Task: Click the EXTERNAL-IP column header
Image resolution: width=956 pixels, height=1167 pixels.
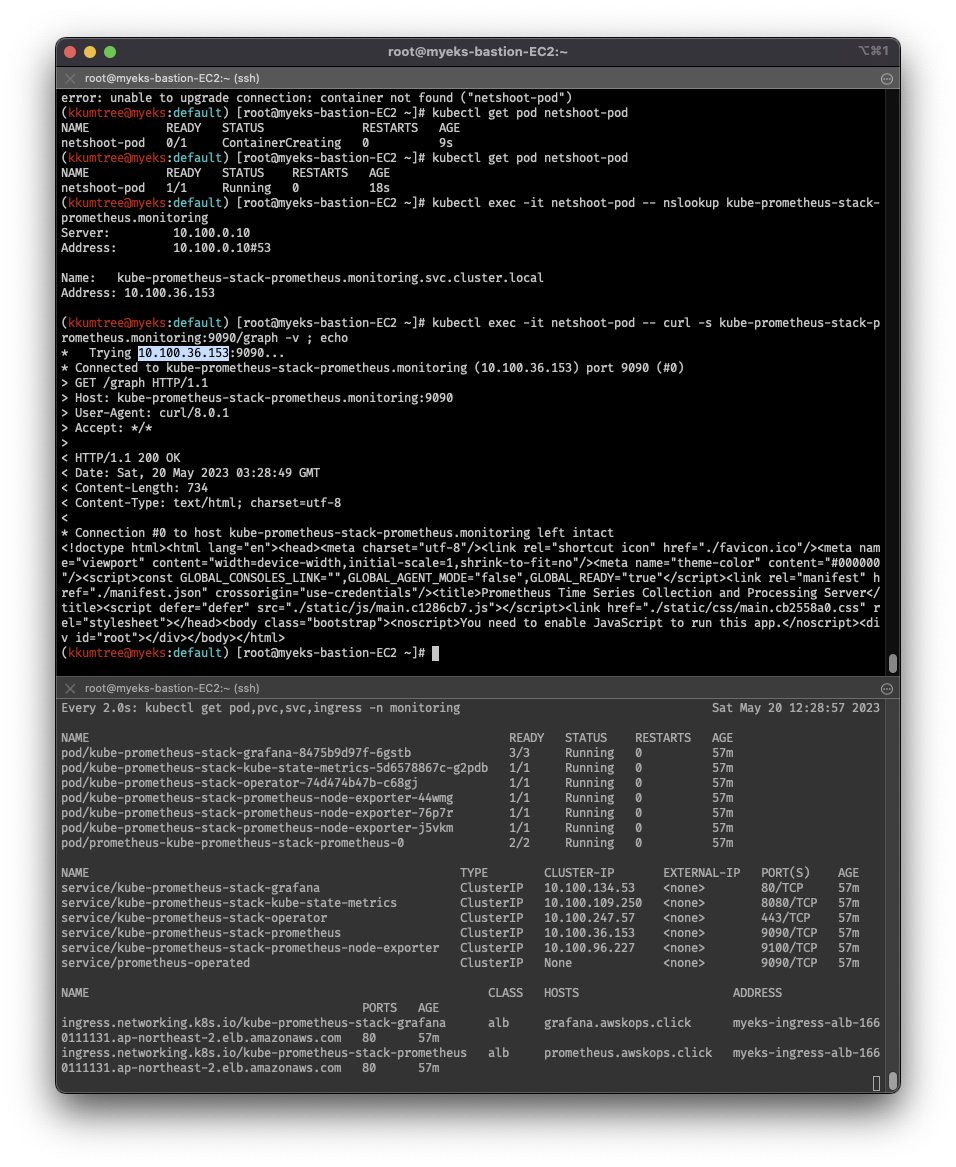Action: click(x=701, y=873)
